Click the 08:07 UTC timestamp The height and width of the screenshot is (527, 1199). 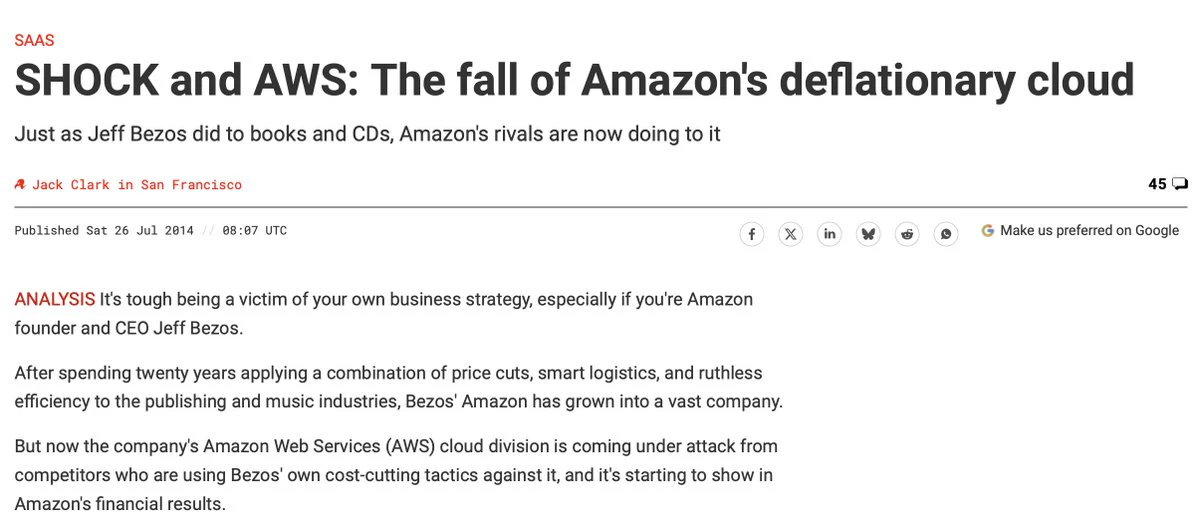pos(255,230)
